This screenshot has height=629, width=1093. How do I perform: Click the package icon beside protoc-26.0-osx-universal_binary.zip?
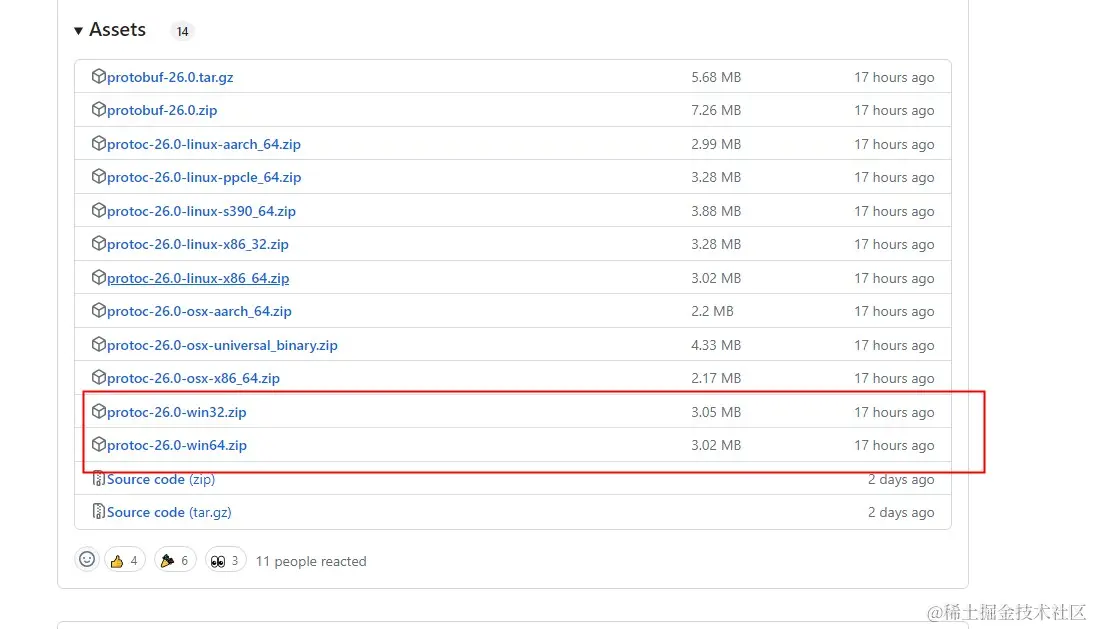99,344
